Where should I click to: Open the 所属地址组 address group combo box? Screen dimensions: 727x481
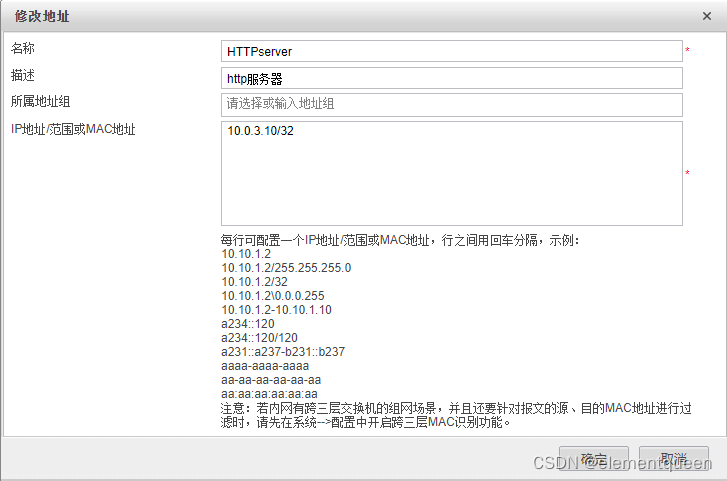[x=452, y=105]
